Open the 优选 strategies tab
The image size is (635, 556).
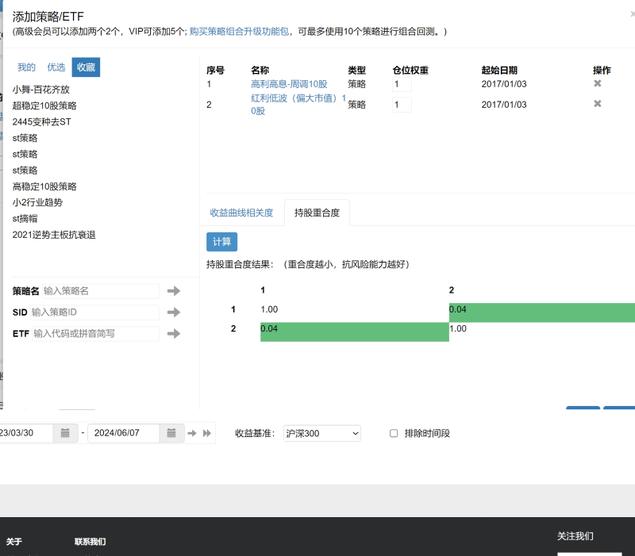pos(56,67)
